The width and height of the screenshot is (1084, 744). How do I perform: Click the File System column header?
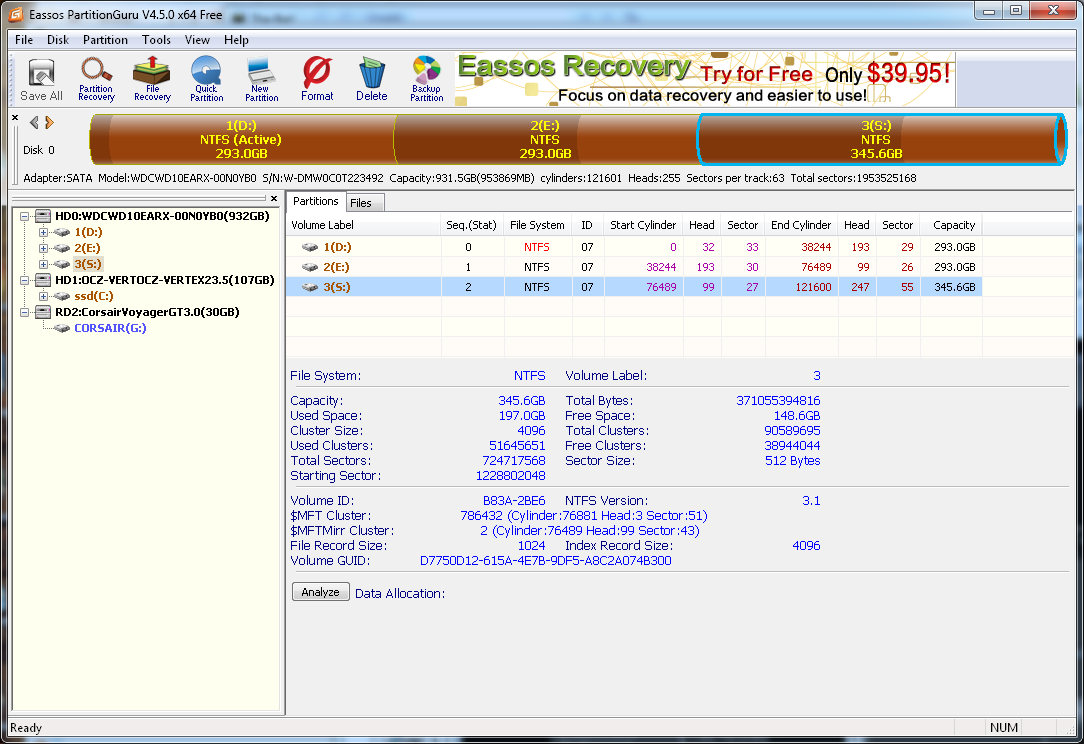coord(537,225)
